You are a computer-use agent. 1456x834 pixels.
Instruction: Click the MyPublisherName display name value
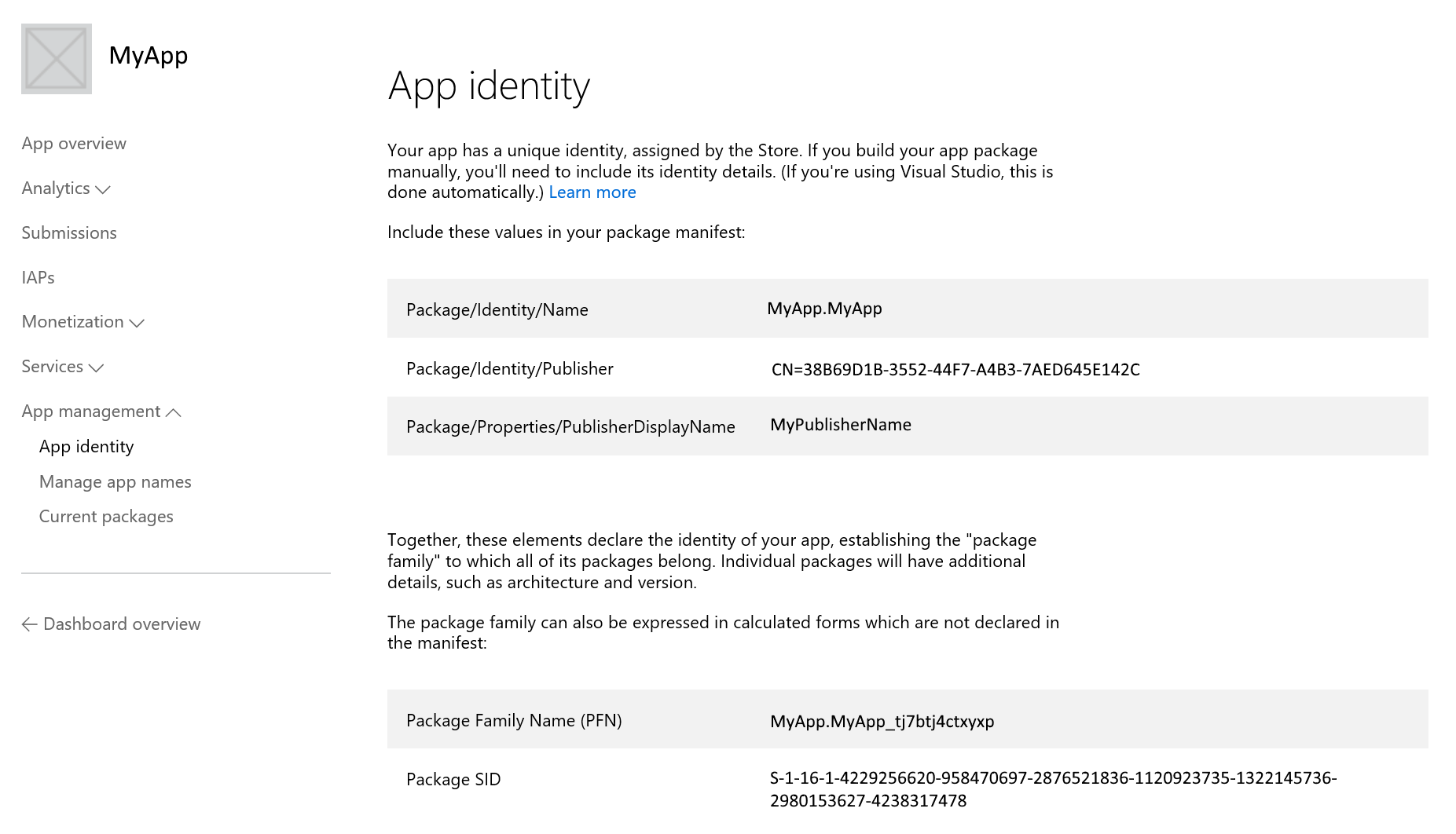[841, 425]
